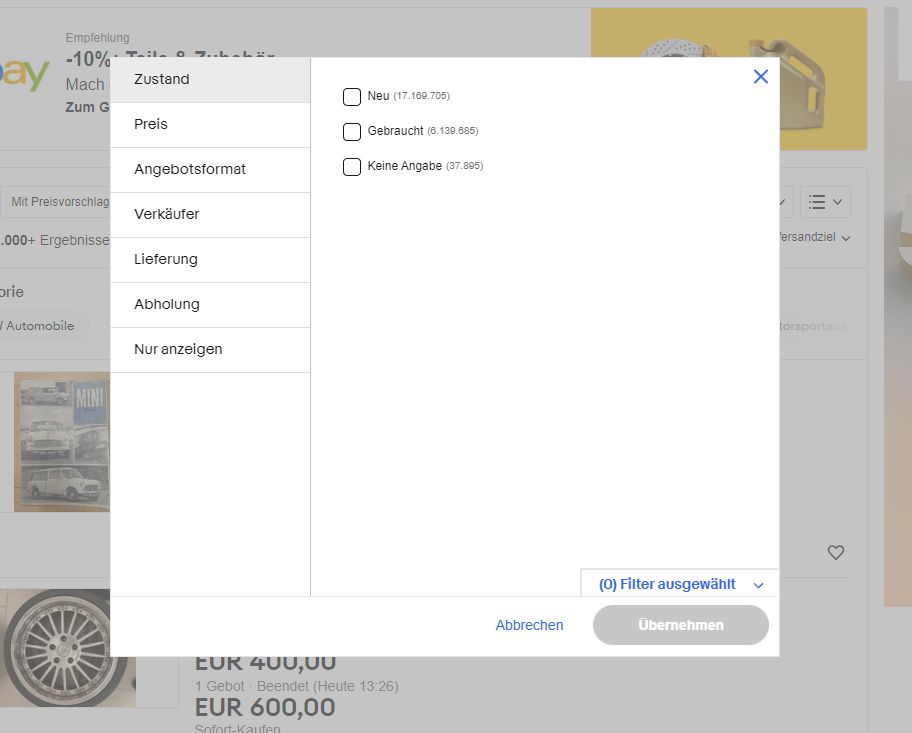
Task: Close the filter dialog with X
Action: tap(760, 77)
